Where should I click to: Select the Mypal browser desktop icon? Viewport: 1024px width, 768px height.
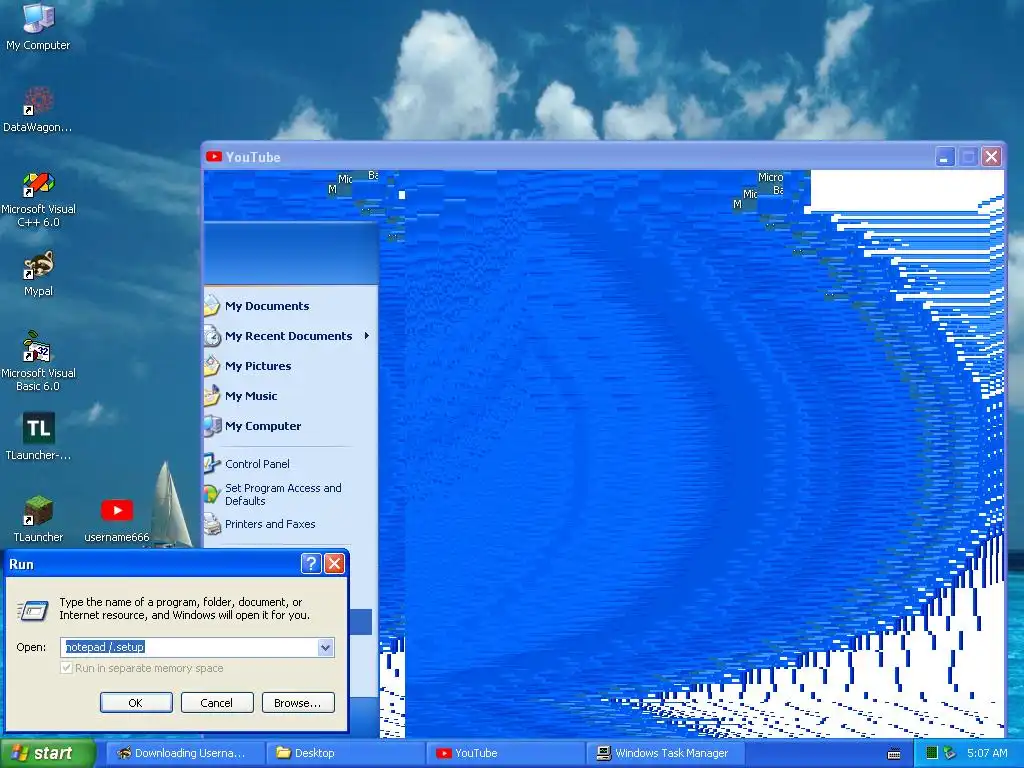point(38,274)
